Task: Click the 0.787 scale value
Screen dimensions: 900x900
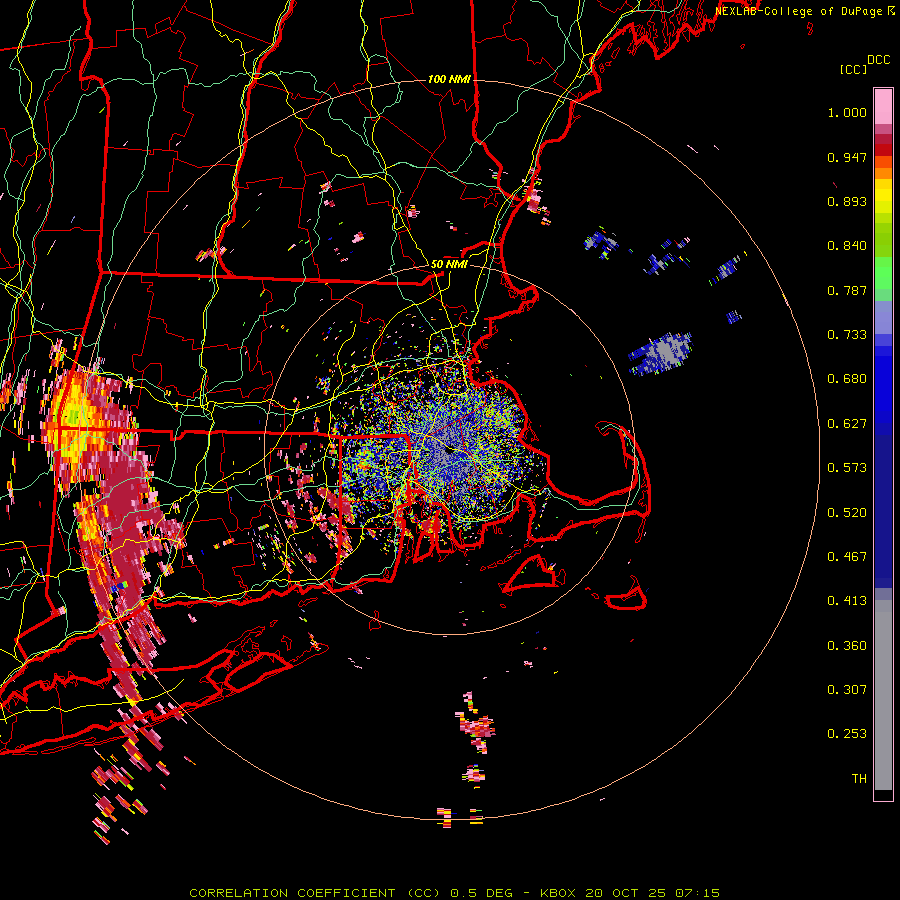Action: click(x=847, y=290)
